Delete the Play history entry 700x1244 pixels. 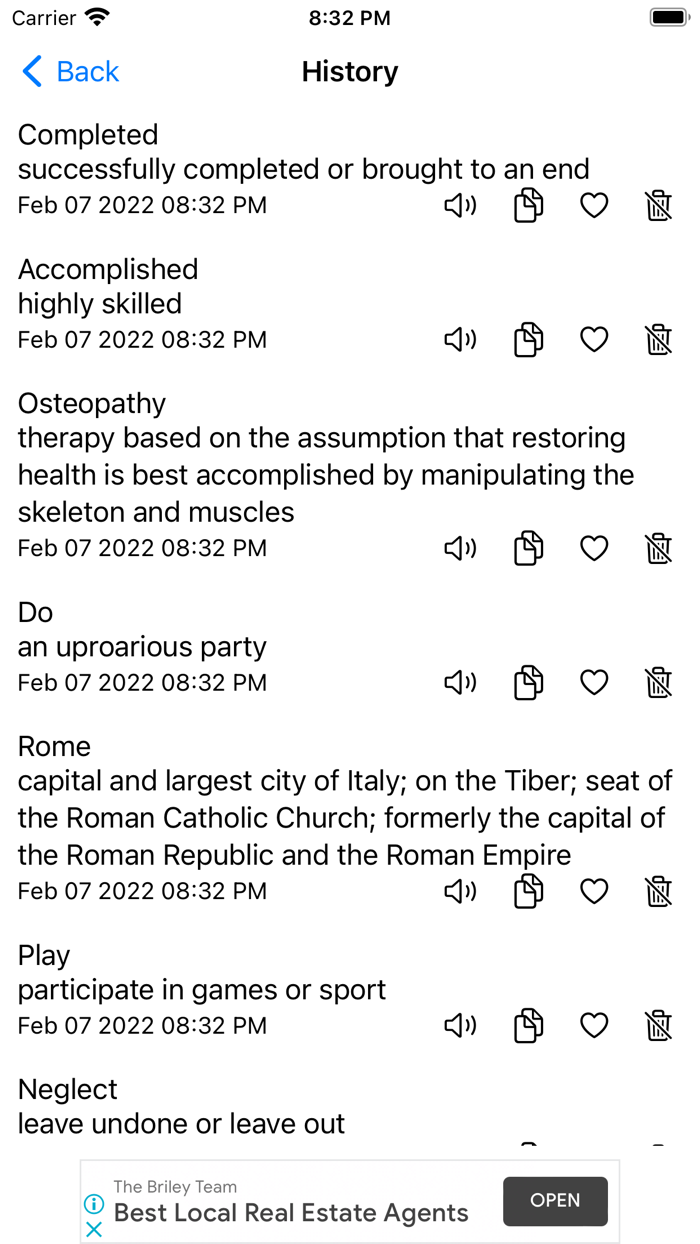point(658,1025)
